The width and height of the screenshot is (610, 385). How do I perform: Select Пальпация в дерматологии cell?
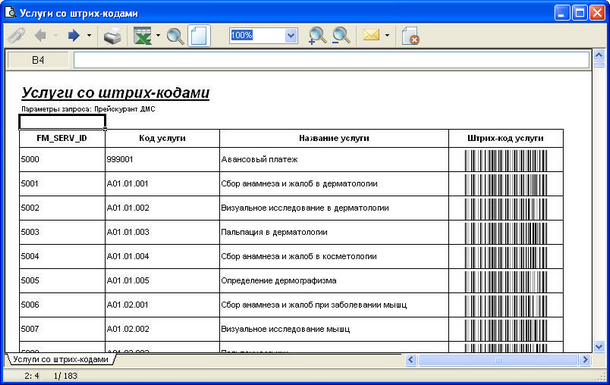334,232
